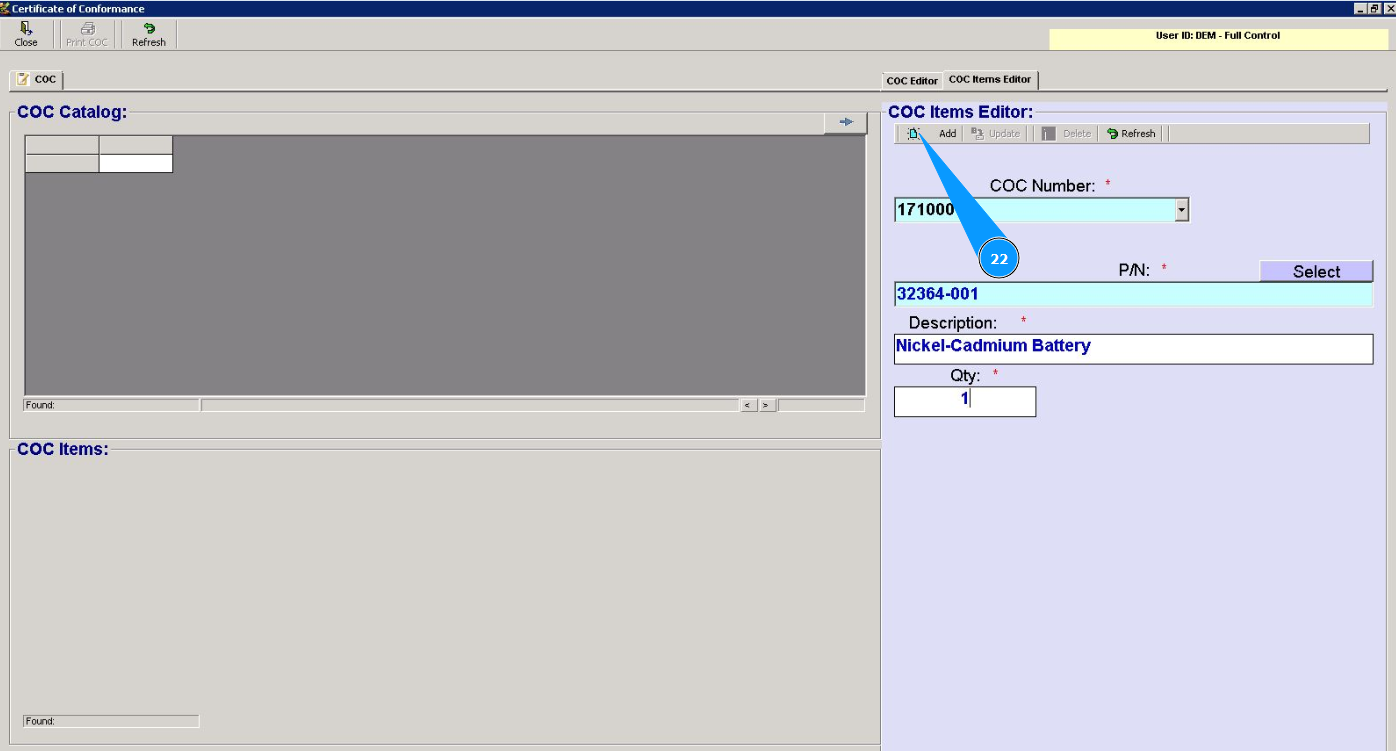The width and height of the screenshot is (1396, 751).
Task: Click the Description field with Nickel-Cadmium Battery
Action: [x=1134, y=348]
